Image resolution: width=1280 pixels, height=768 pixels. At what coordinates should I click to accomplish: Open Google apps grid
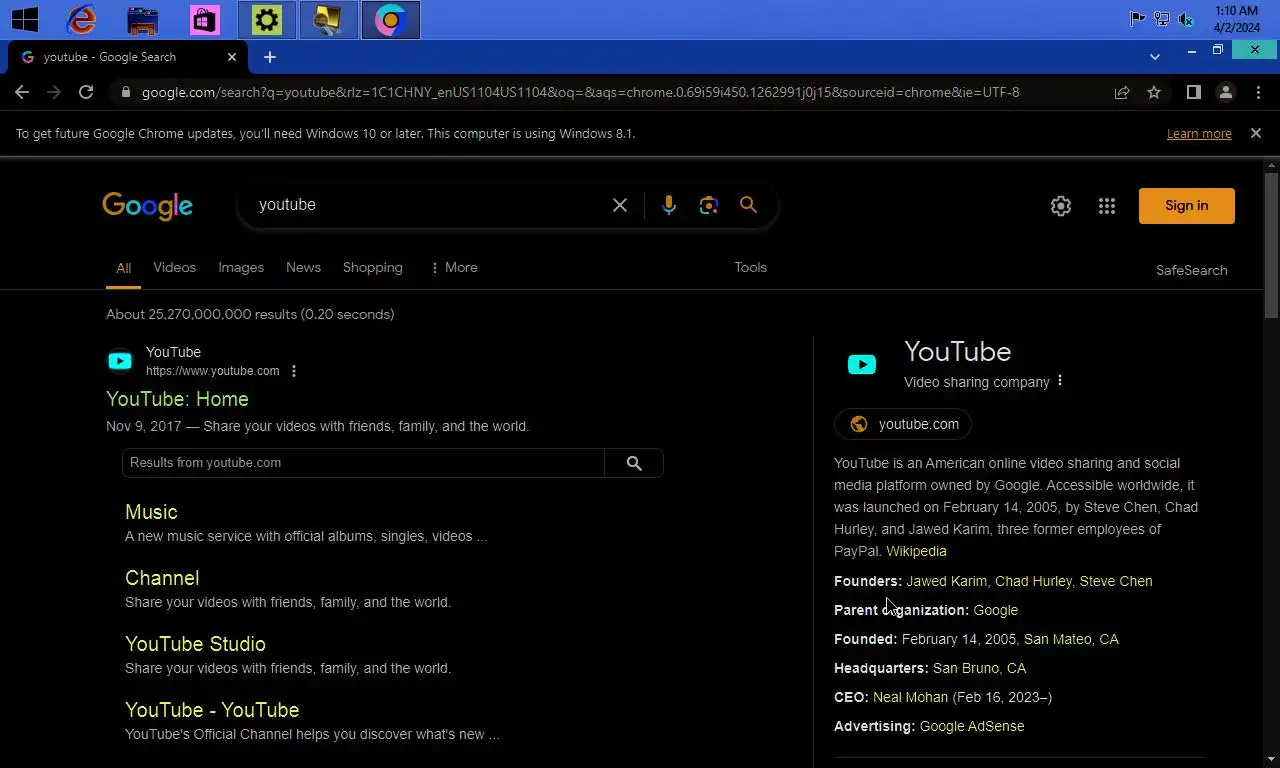(1106, 206)
